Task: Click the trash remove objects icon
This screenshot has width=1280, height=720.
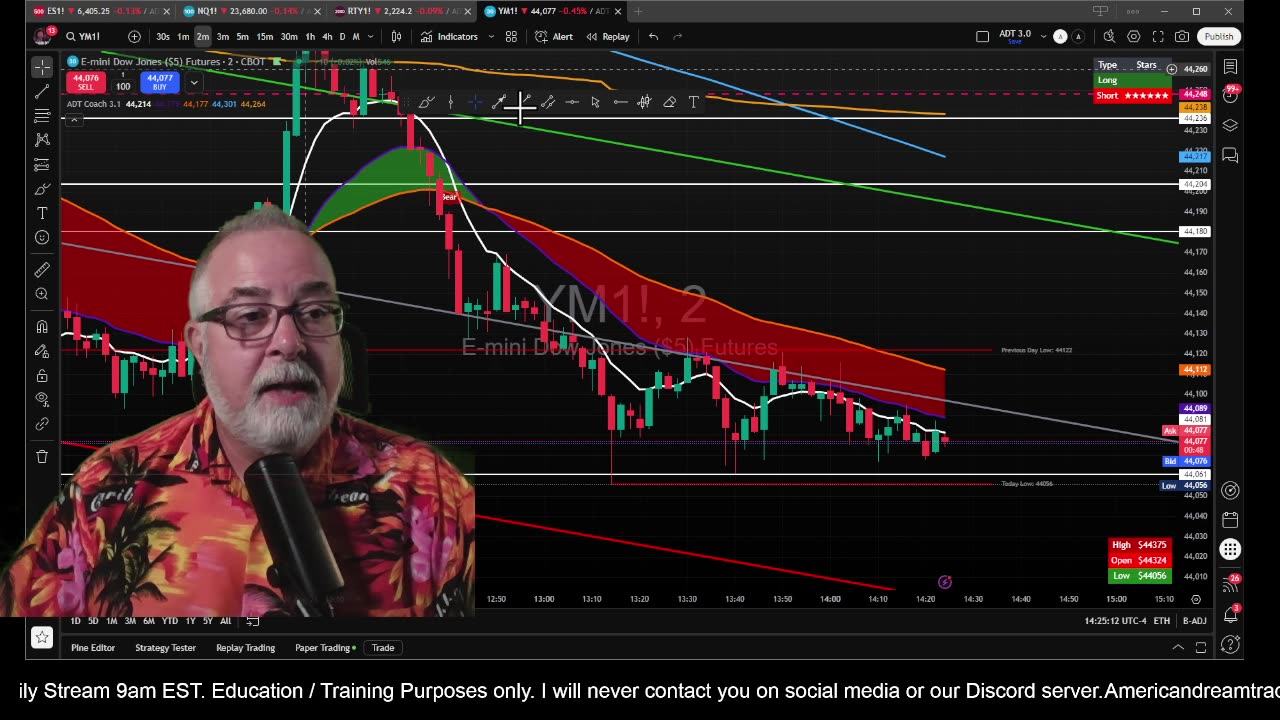Action: pyautogui.click(x=42, y=456)
